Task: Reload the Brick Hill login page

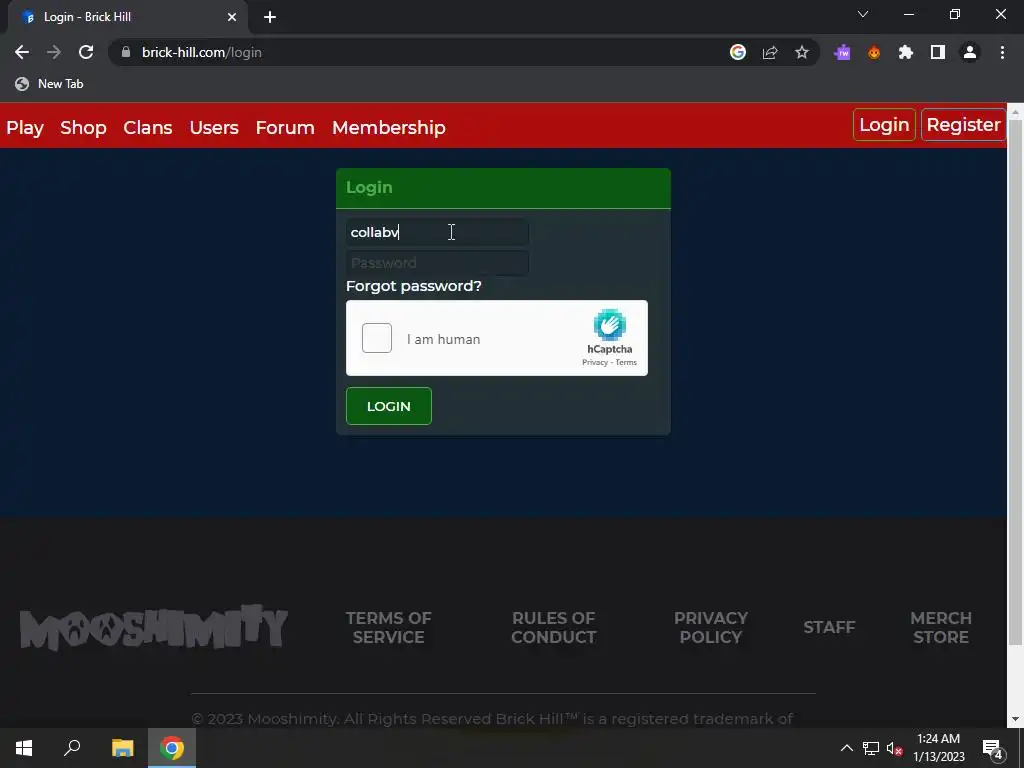Action: click(x=86, y=52)
